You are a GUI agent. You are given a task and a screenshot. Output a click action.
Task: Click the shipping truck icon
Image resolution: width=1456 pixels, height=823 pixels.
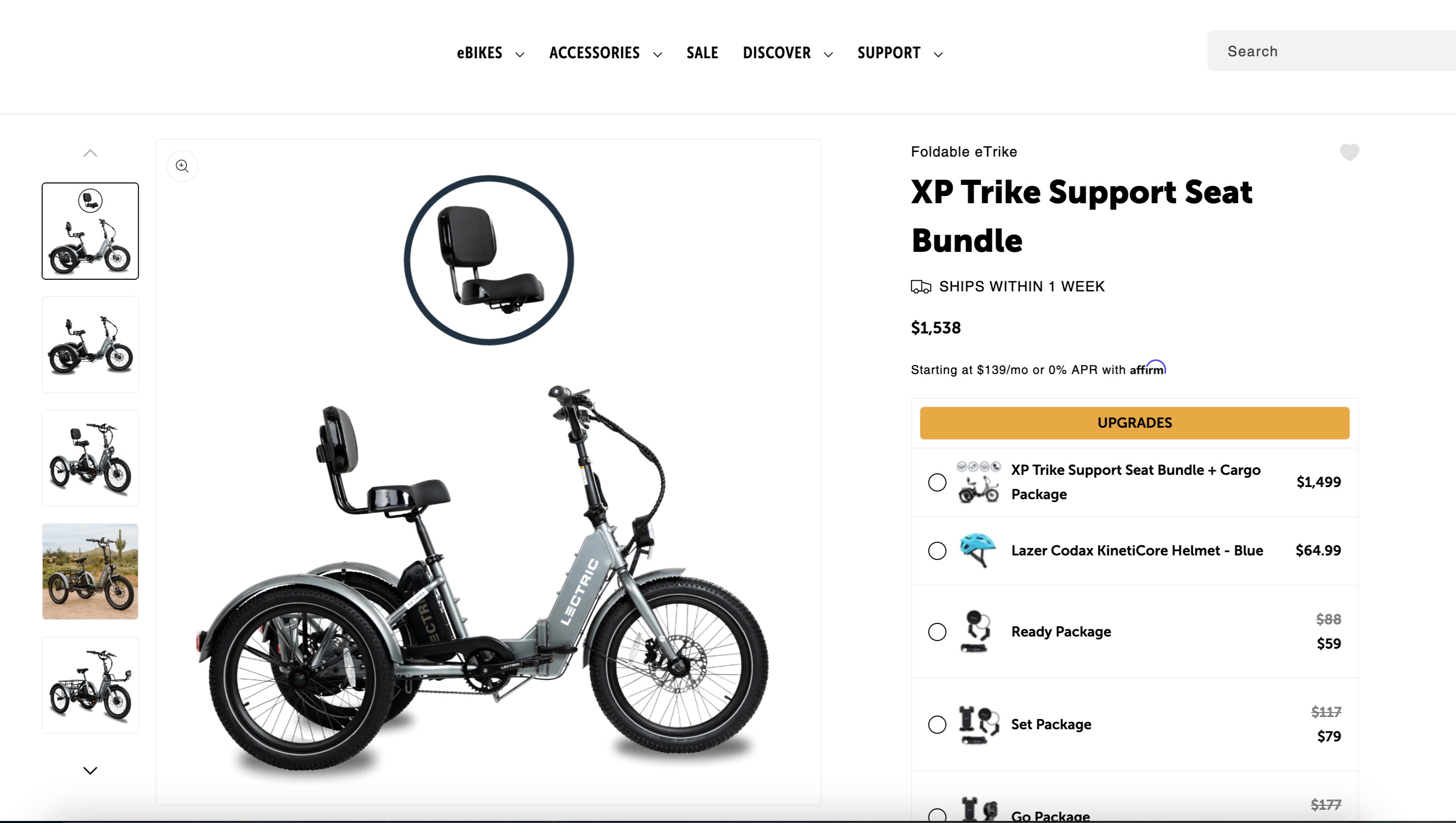point(921,287)
